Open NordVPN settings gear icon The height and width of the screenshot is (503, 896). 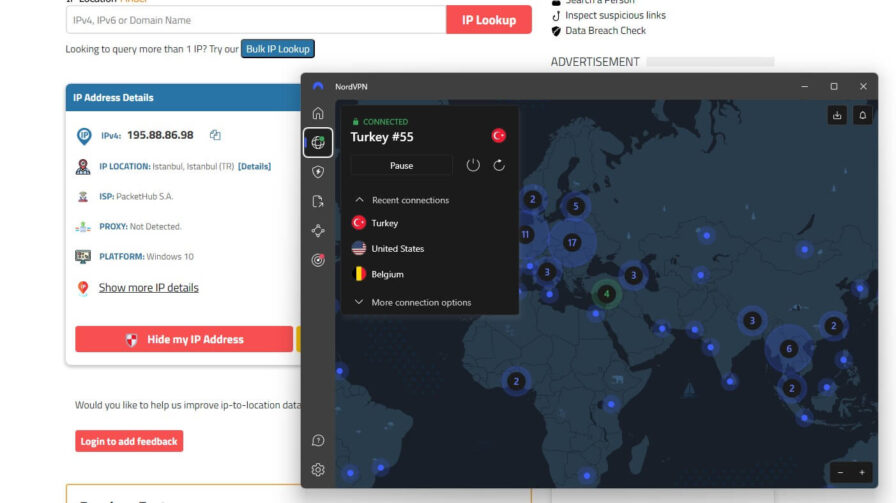tap(318, 470)
